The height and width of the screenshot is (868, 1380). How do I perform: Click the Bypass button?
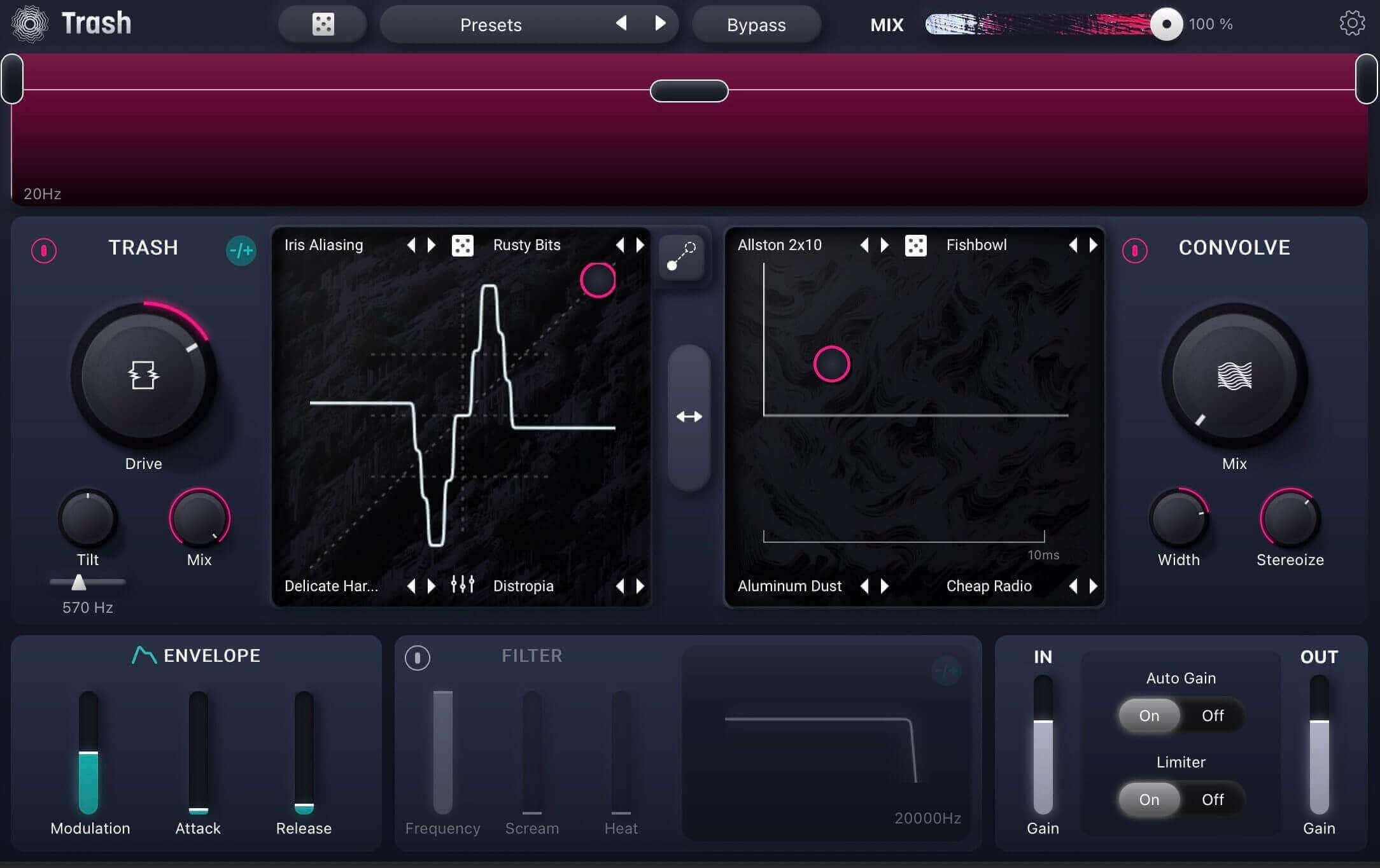(x=756, y=25)
